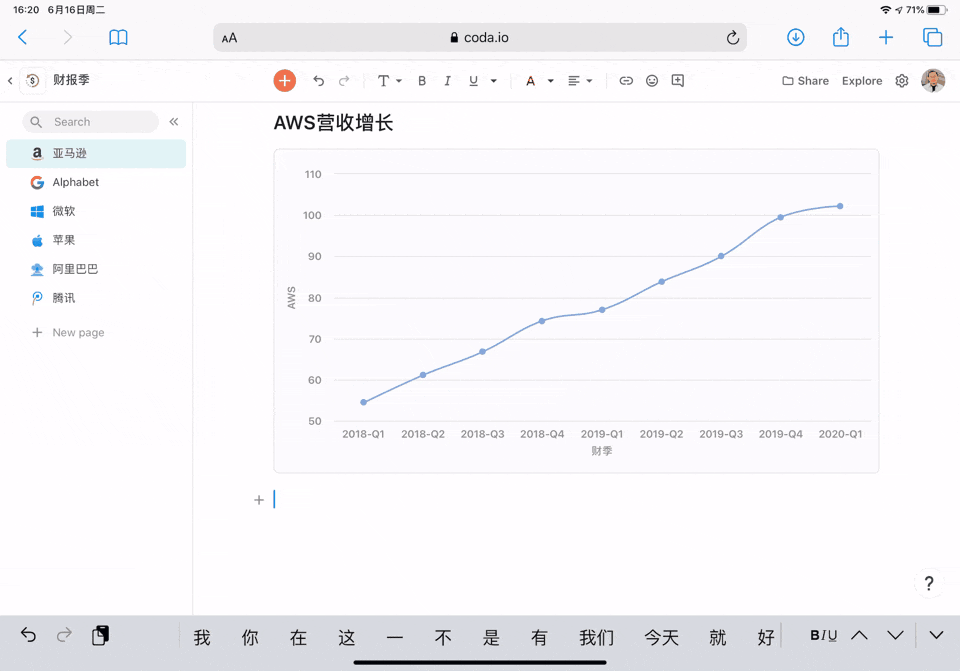Viewport: 960px width, 671px height.
Task: Redo with Coda toolbar redo arrow
Action: [344, 81]
